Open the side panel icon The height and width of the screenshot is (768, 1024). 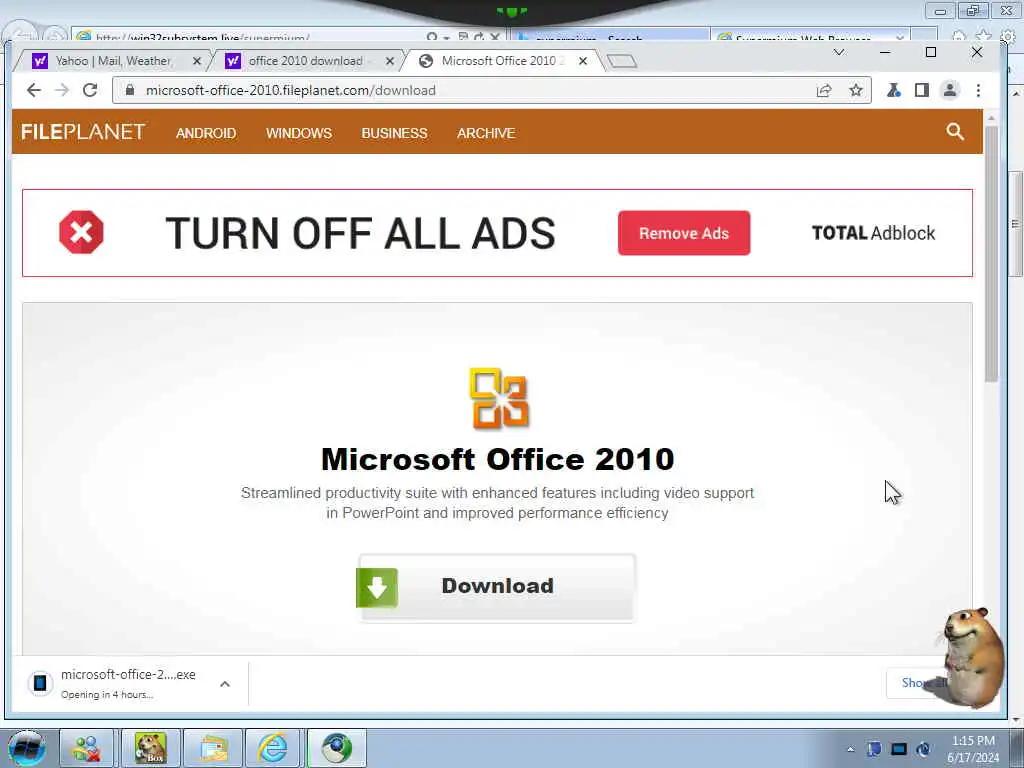(921, 90)
